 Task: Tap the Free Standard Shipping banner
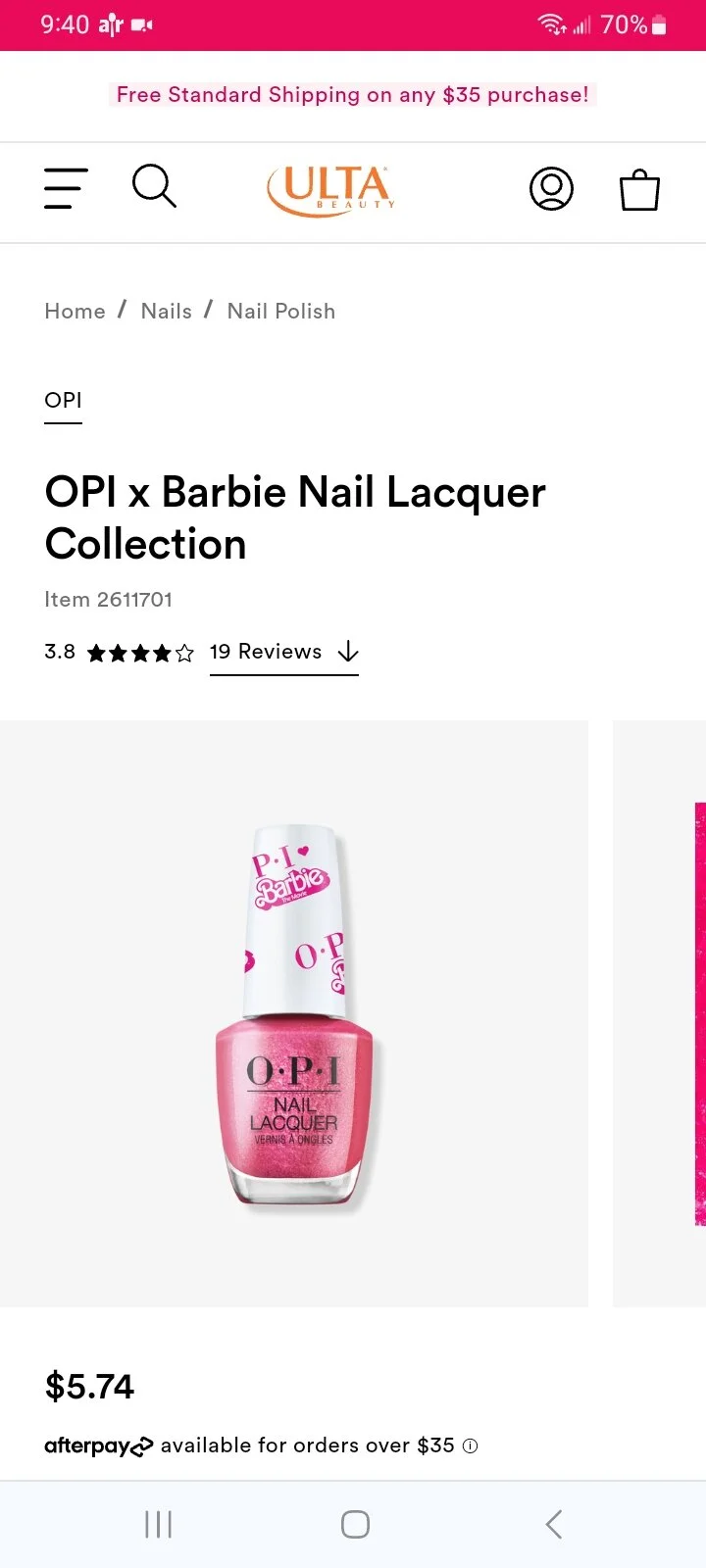pyautogui.click(x=353, y=95)
